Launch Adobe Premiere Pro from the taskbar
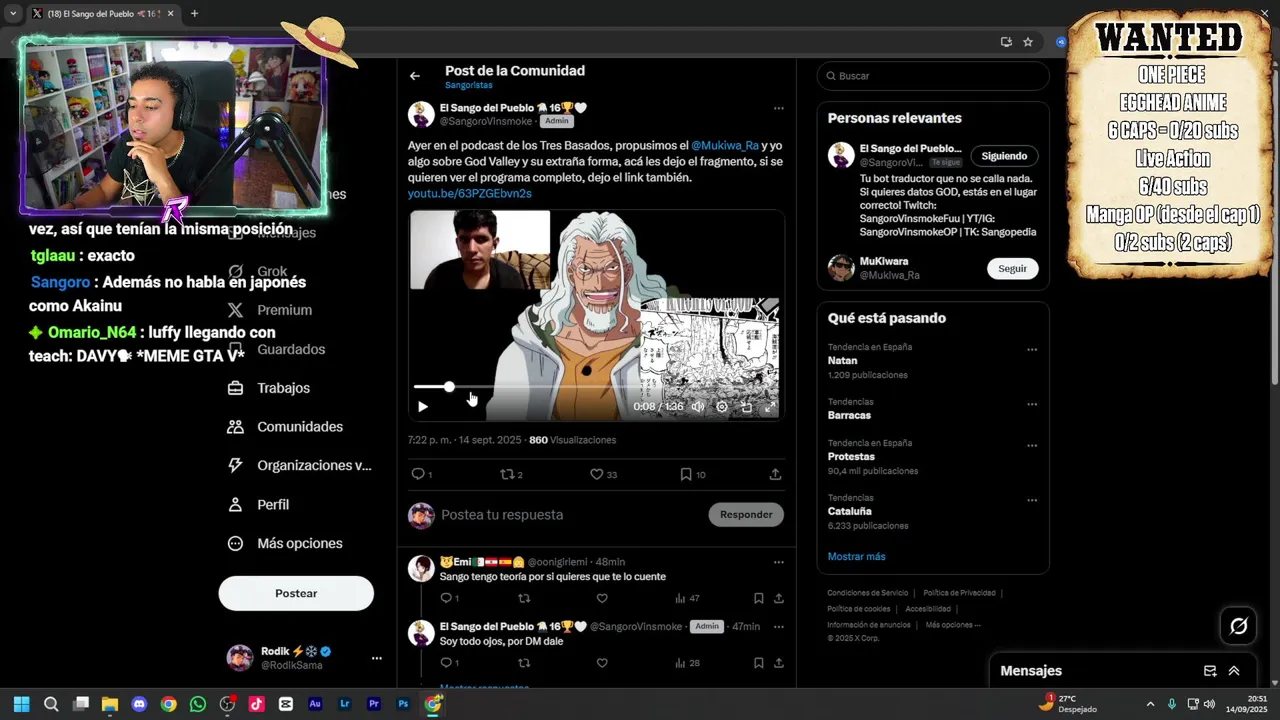The width and height of the screenshot is (1280, 720). [374, 704]
